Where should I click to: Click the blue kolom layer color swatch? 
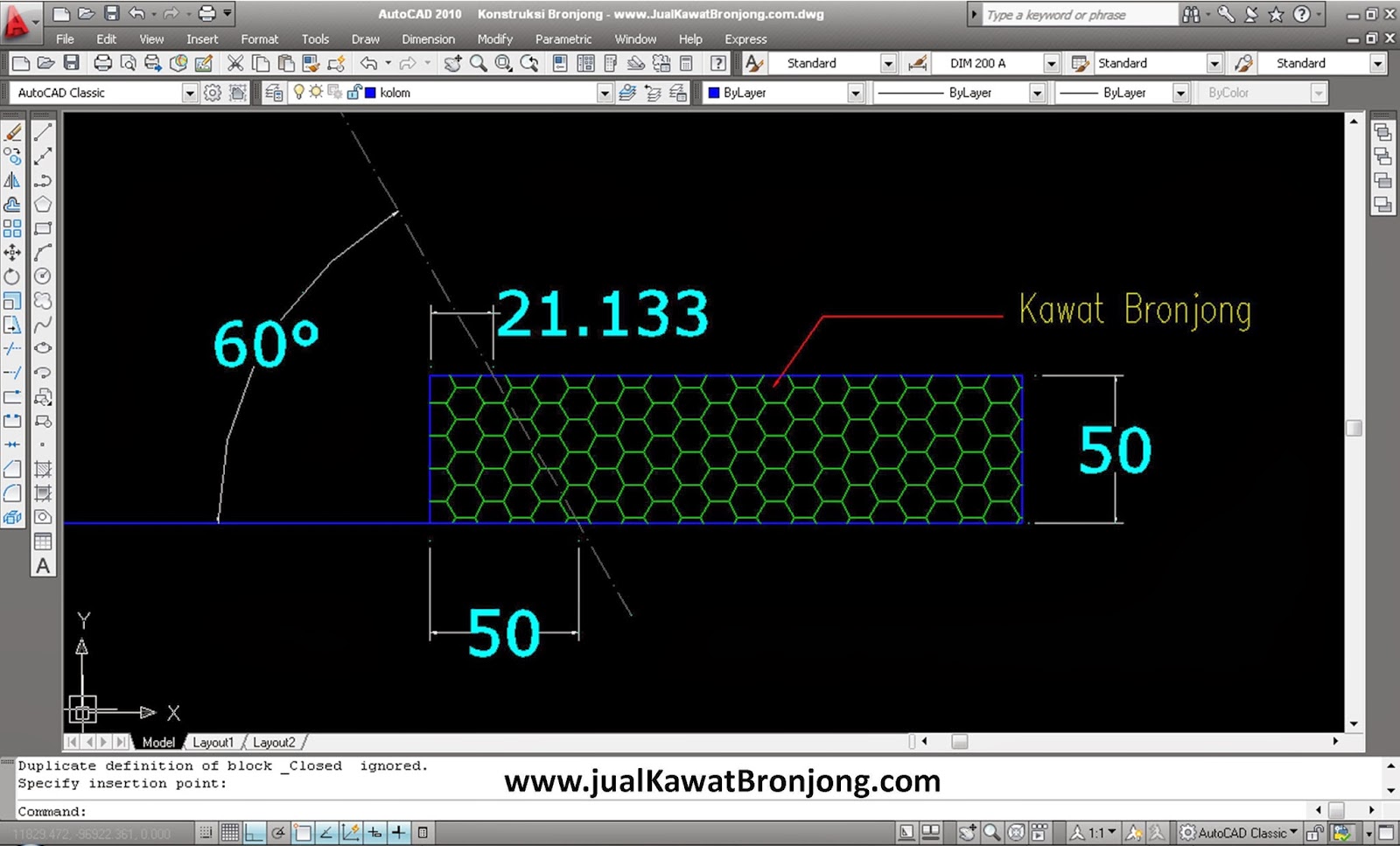pyautogui.click(x=370, y=93)
